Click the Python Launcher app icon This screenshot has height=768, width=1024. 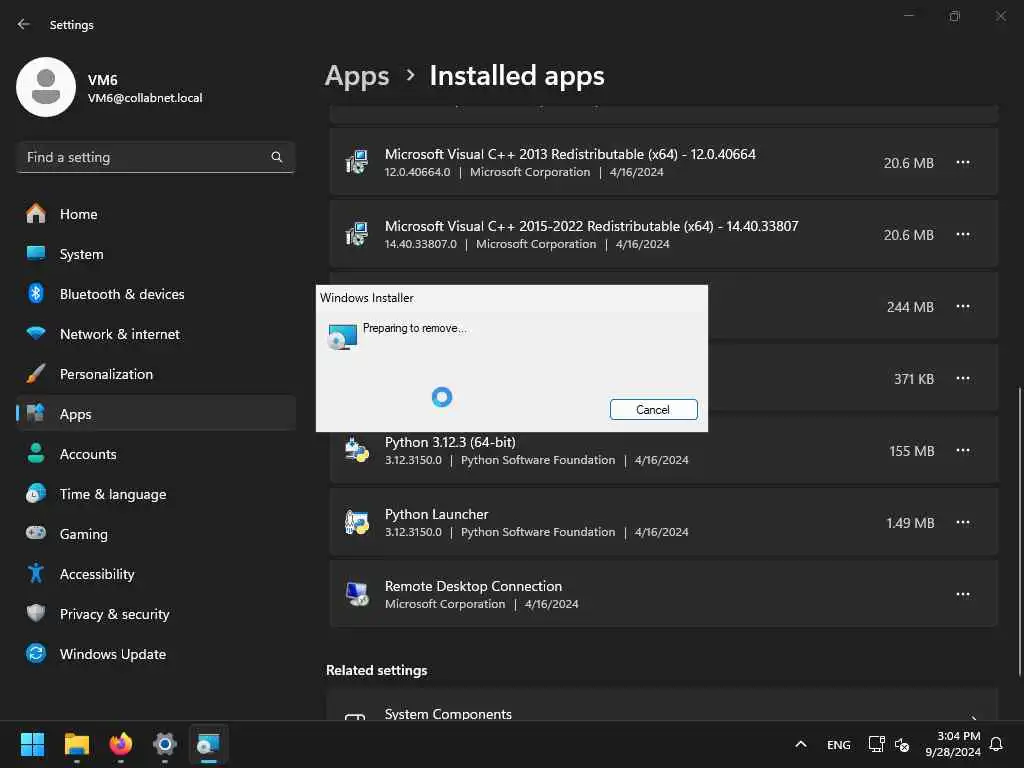pos(357,522)
